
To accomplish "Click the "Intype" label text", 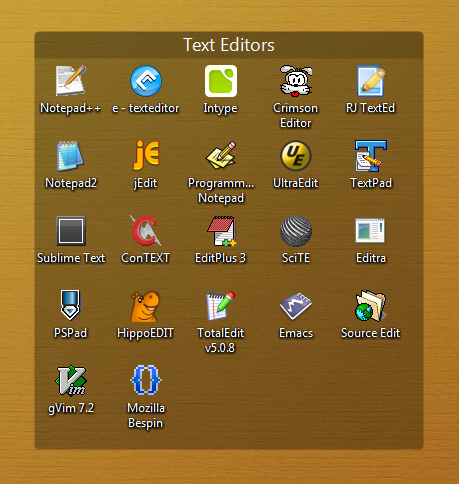I will pyautogui.click(x=220, y=109).
